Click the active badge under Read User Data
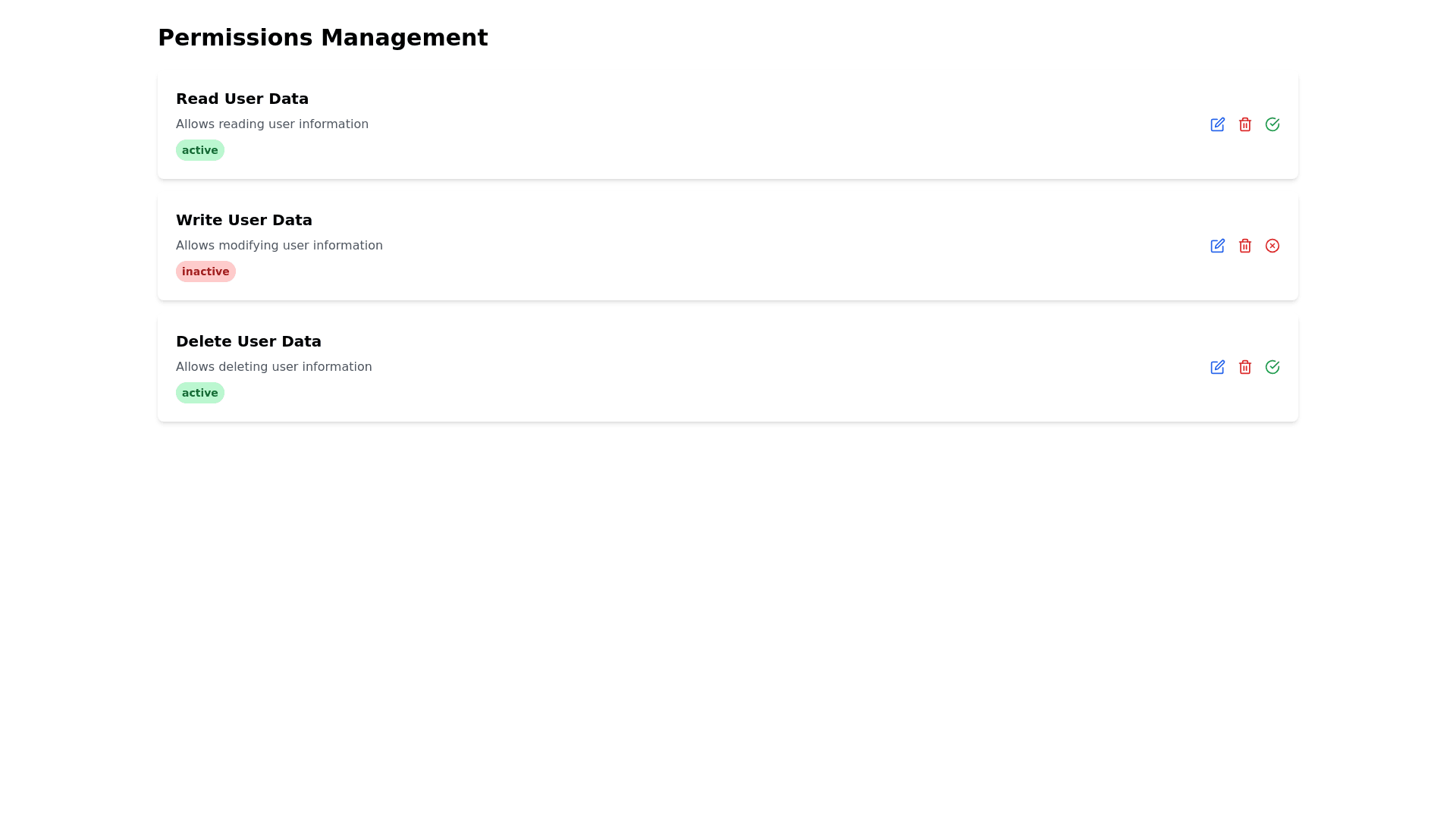Image resolution: width=1456 pixels, height=819 pixels. (199, 150)
